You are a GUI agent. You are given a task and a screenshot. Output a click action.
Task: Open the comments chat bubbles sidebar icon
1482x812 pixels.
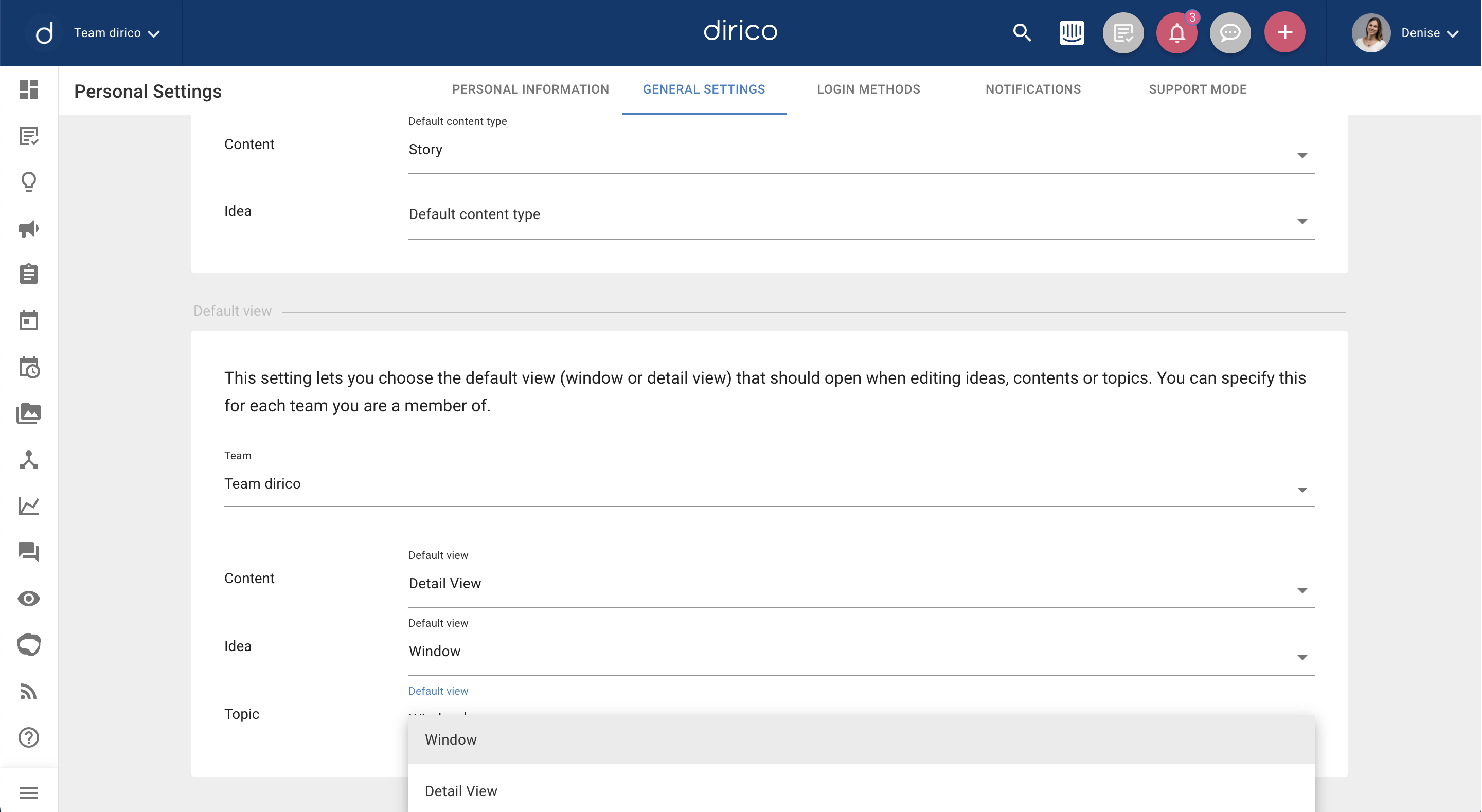point(29,552)
